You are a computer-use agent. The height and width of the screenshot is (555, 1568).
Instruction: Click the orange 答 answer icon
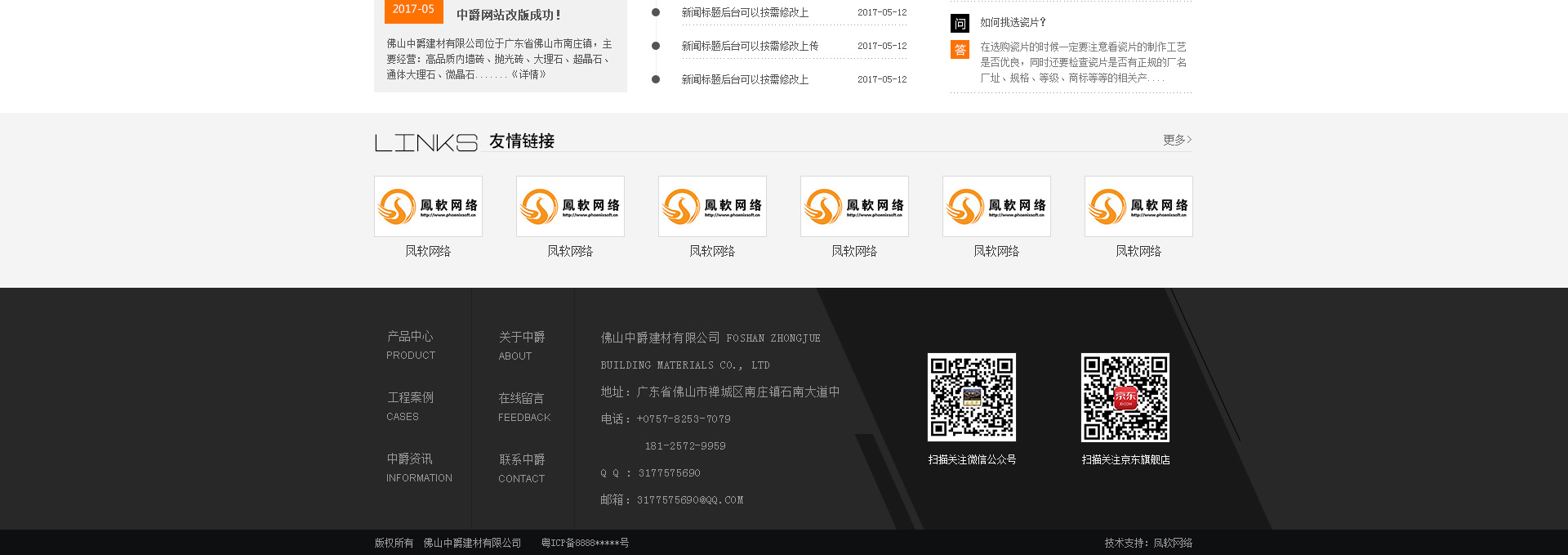[960, 50]
